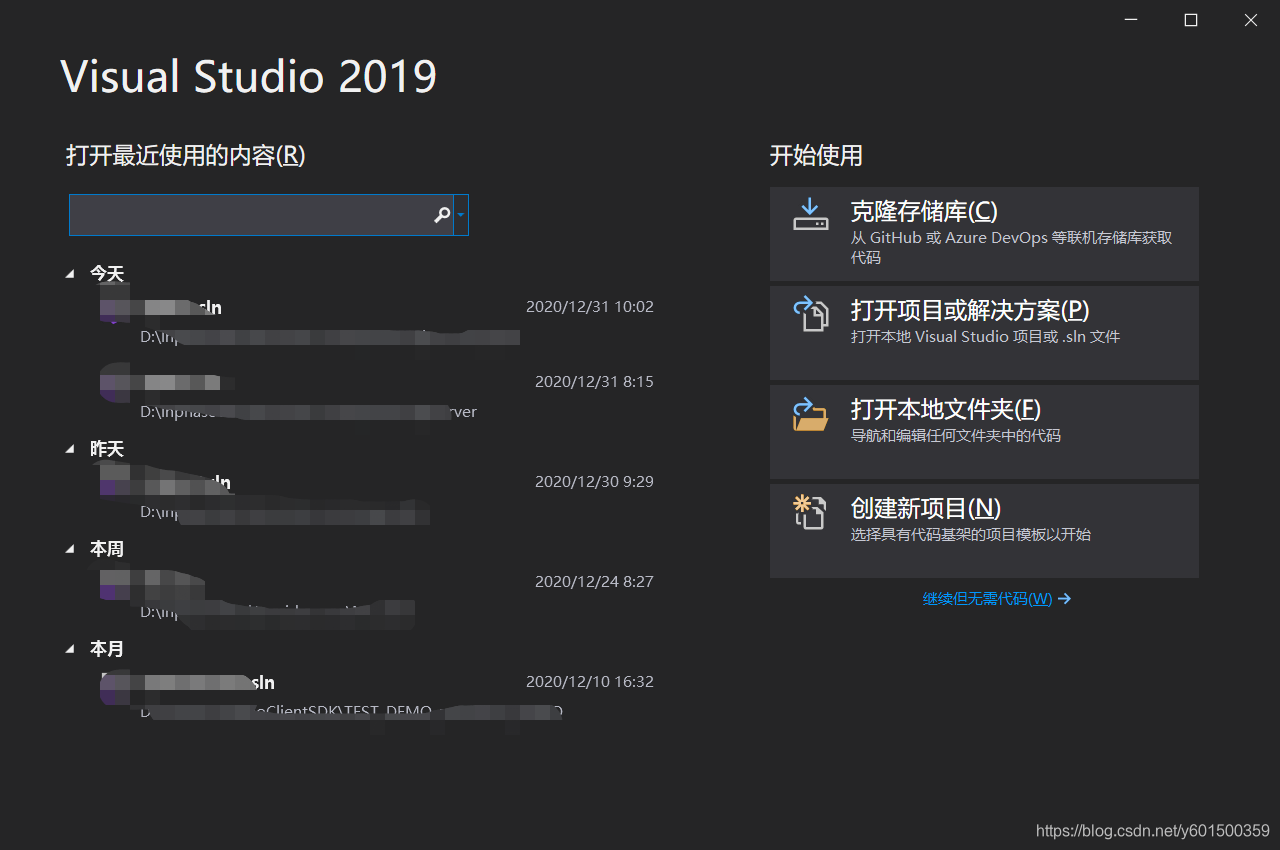The width and height of the screenshot is (1280, 850).
Task: Open recent solution dated 2020/12/30 9:29
Action: (x=377, y=496)
